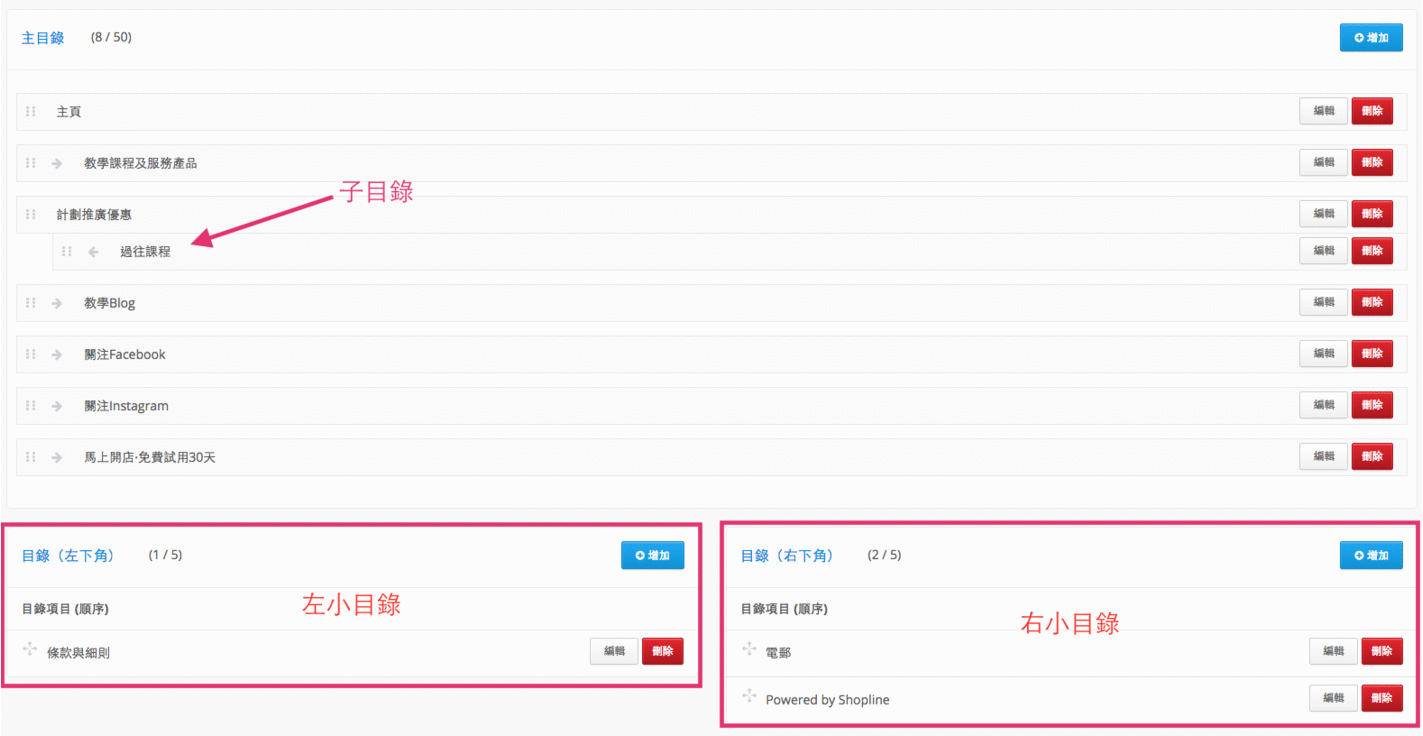Delete the Powered by Shopline item

tap(1382, 698)
